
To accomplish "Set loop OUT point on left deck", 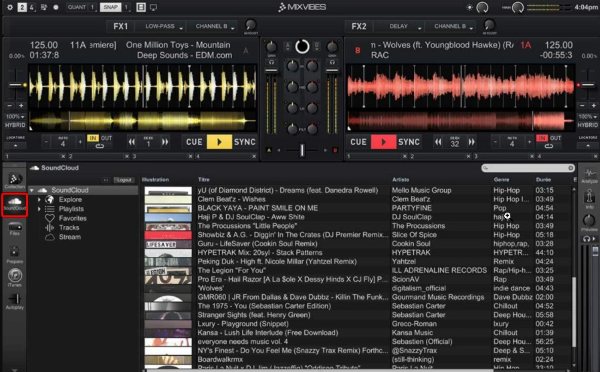I will [x=106, y=138].
